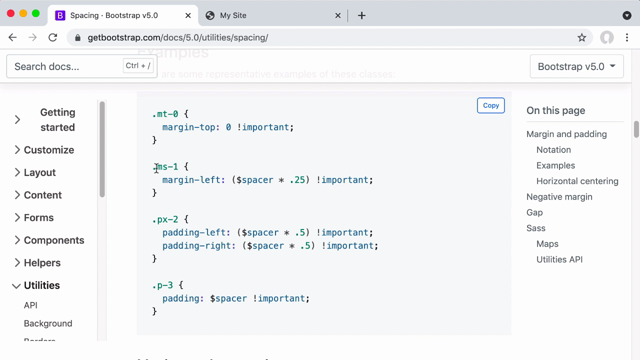Click the Bootstrap favicon on the Spacing tab
This screenshot has height=360, width=640.
point(60,16)
